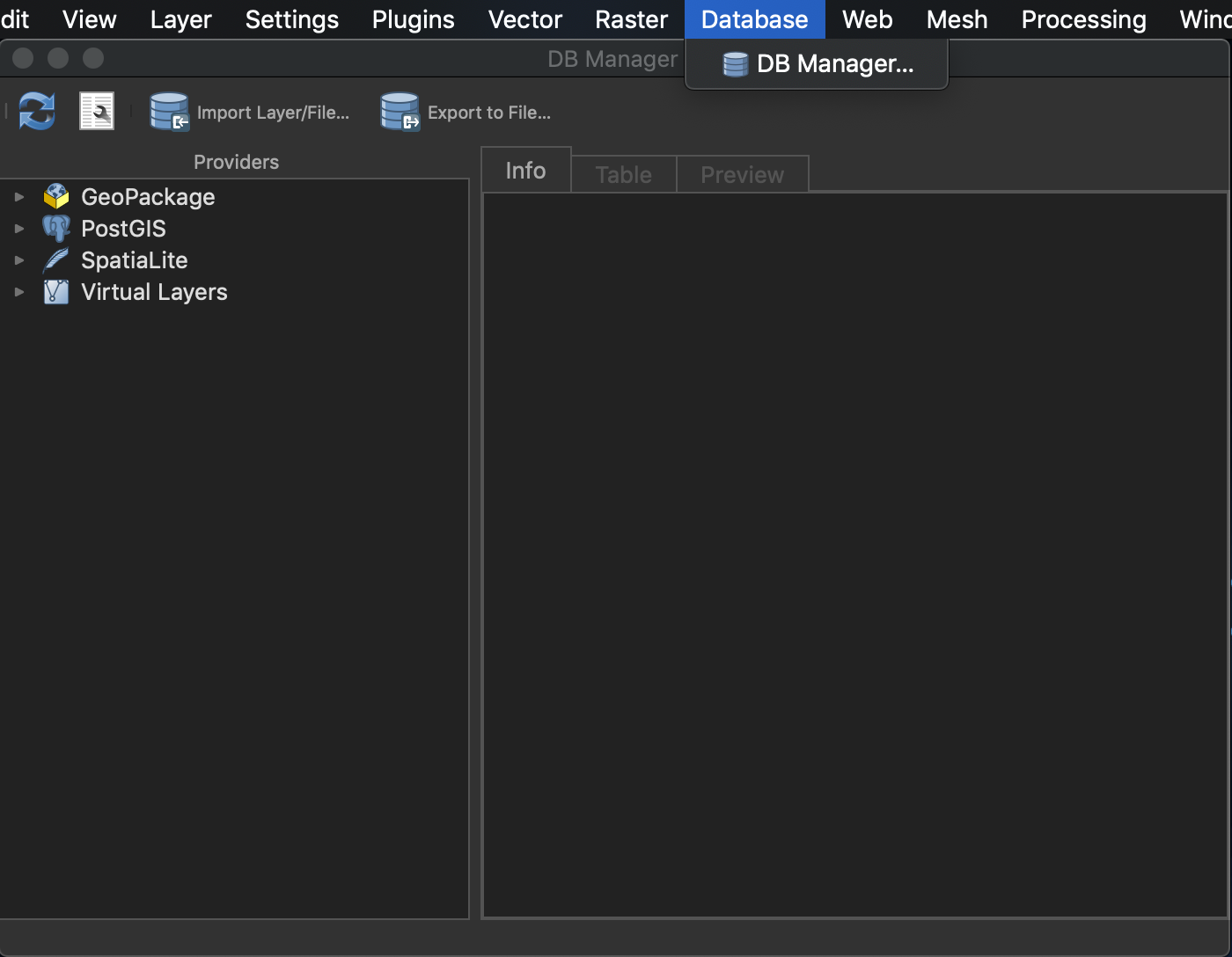Select the Info tab

click(525, 170)
